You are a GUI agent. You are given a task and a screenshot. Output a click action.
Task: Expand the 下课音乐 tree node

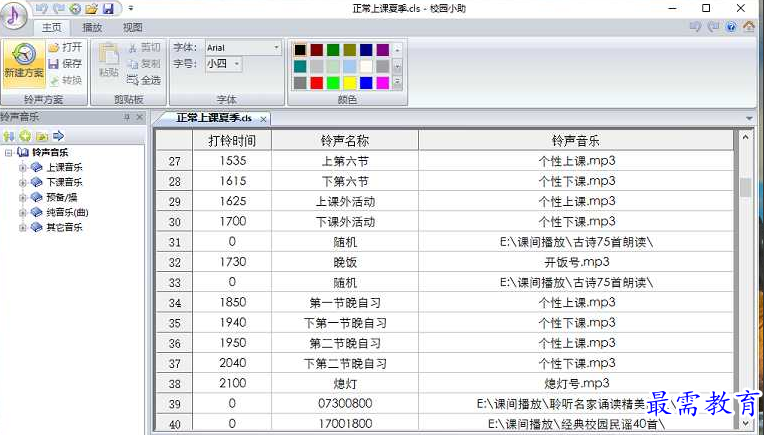pos(23,183)
